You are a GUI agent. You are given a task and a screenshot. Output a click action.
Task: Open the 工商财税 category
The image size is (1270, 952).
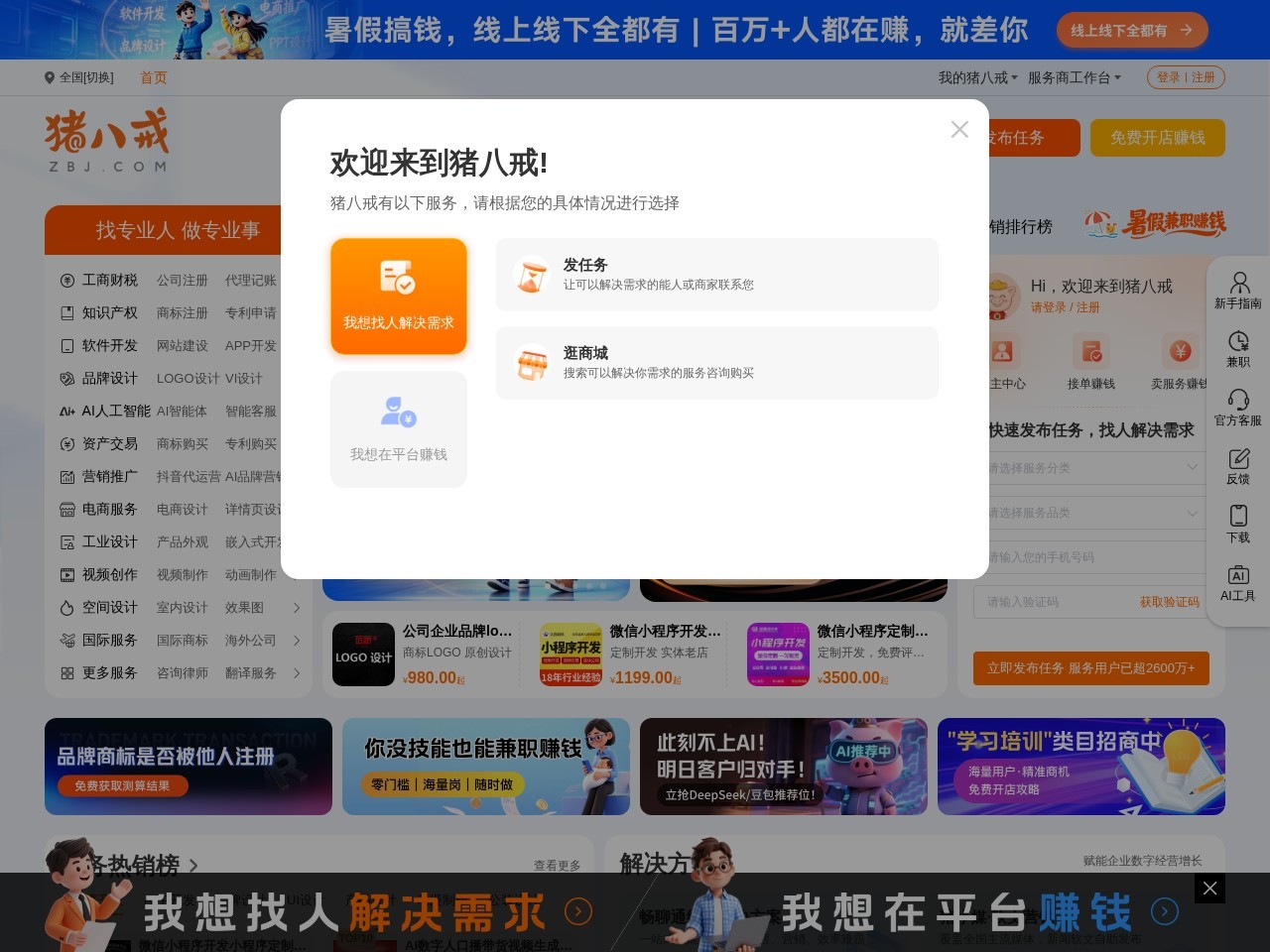pyautogui.click(x=109, y=281)
